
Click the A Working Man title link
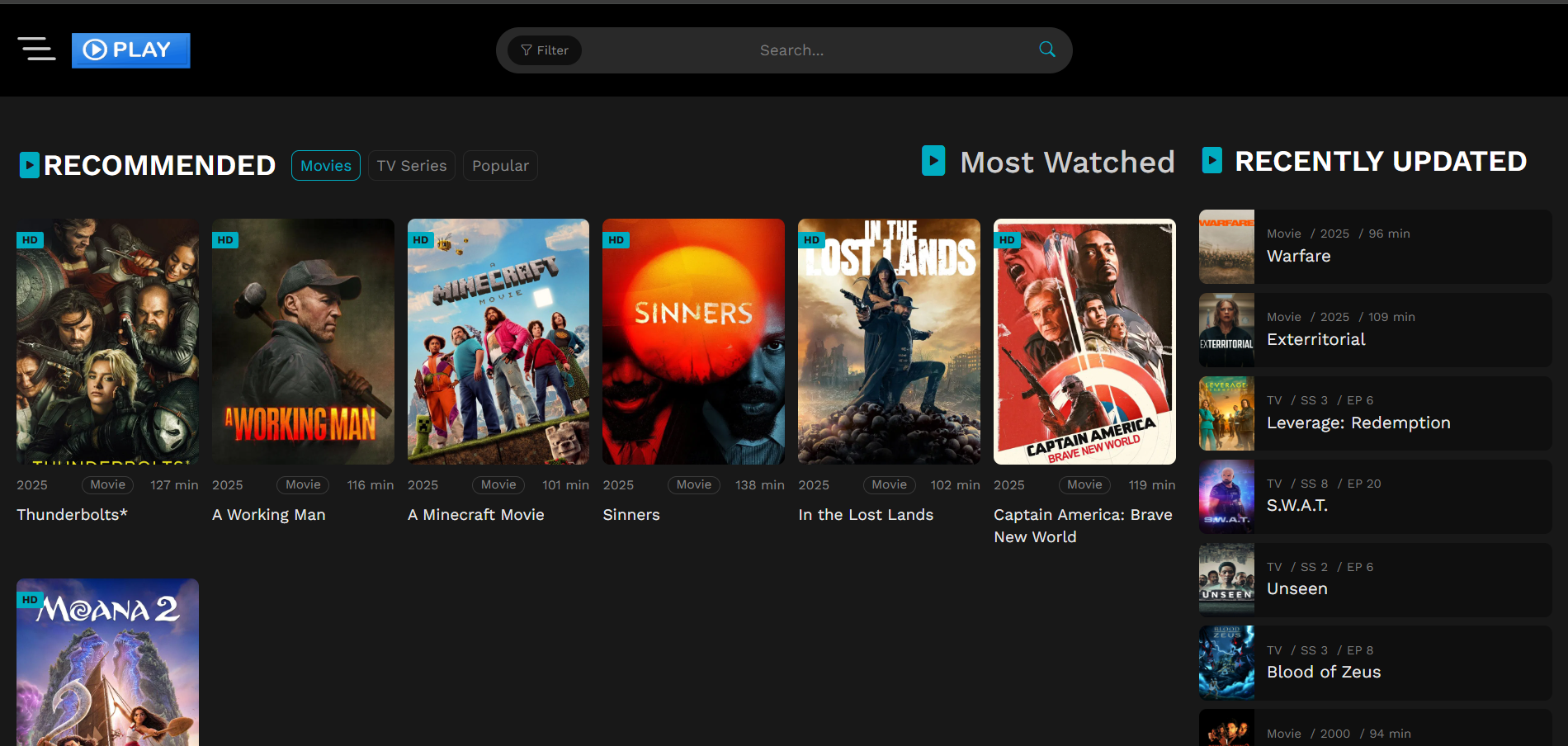point(268,514)
